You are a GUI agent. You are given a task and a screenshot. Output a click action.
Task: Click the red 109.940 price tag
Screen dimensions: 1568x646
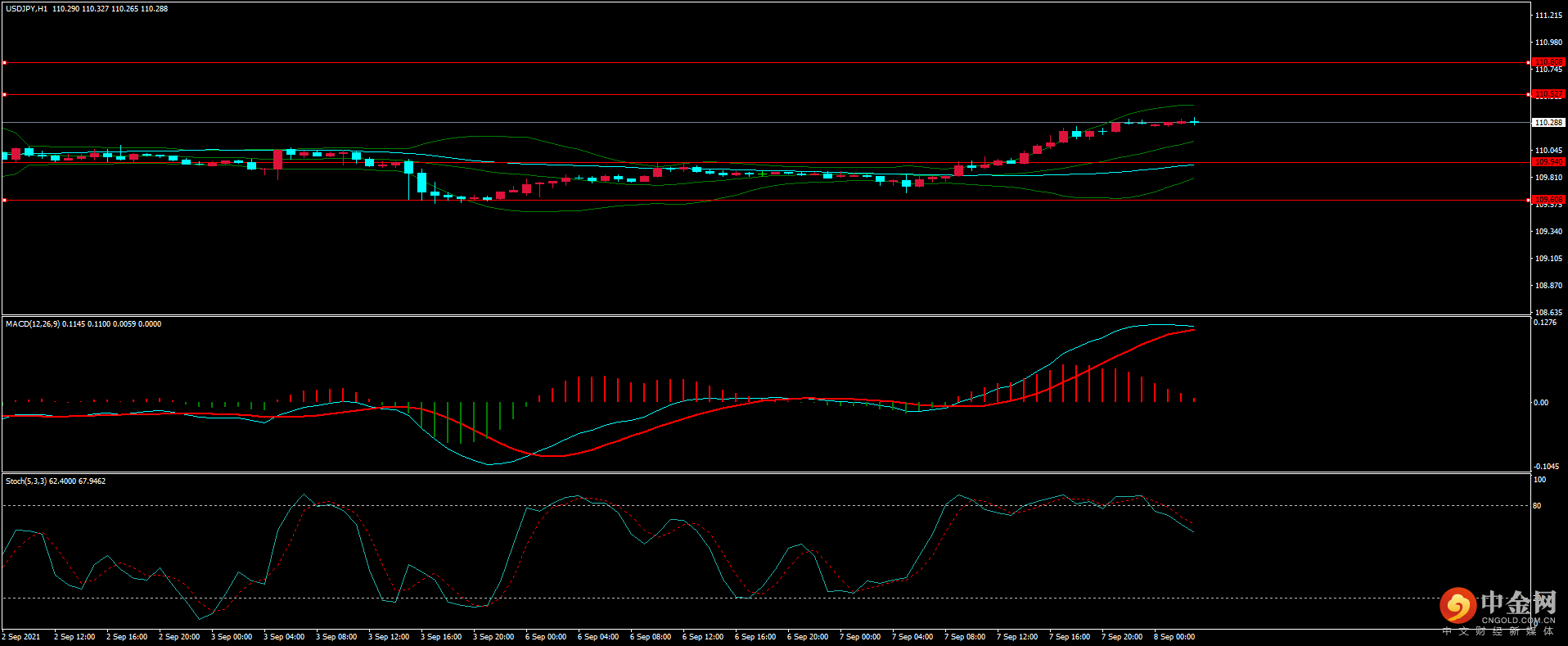(x=1548, y=162)
